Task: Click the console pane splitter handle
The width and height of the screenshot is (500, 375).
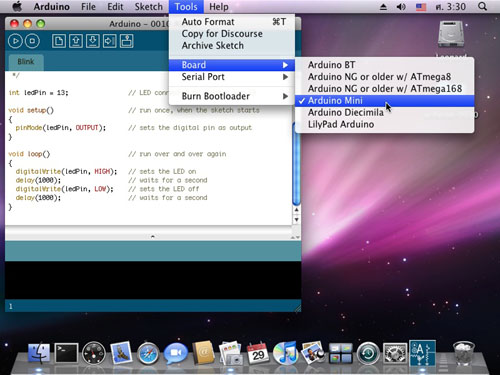Action: point(153,236)
